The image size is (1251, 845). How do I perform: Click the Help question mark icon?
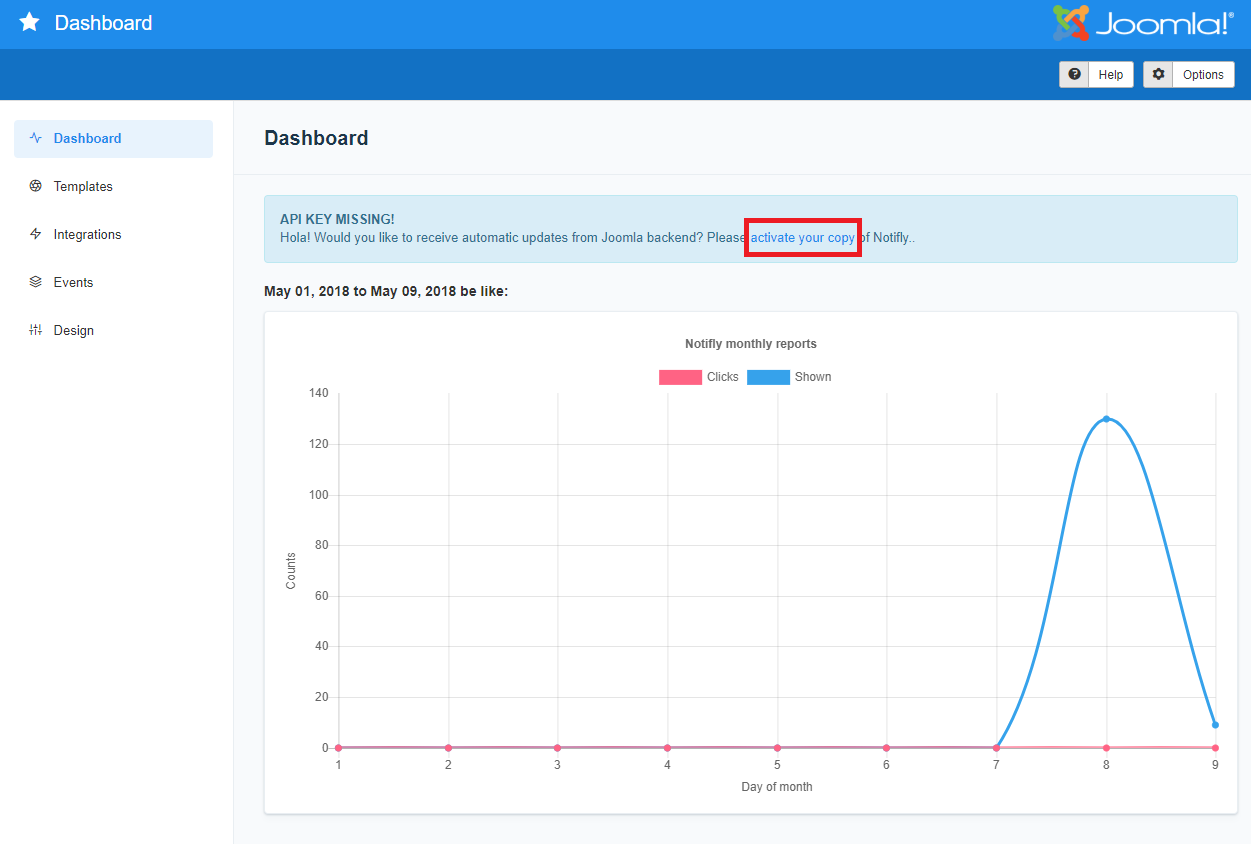(1074, 74)
